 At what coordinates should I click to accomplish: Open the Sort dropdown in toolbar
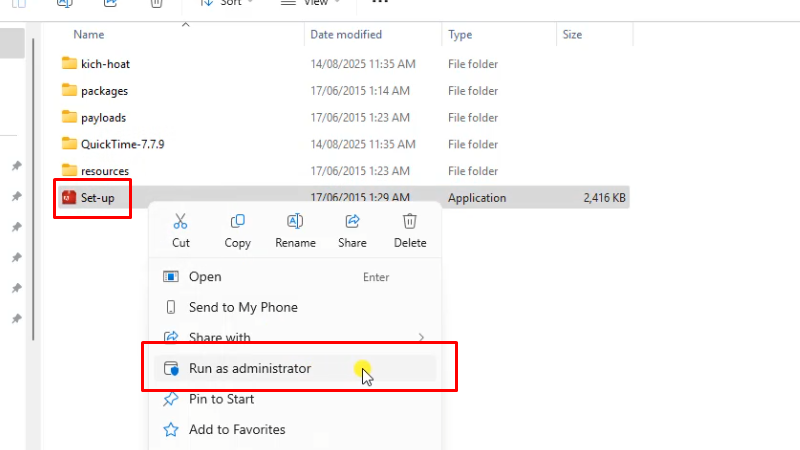coord(227,3)
